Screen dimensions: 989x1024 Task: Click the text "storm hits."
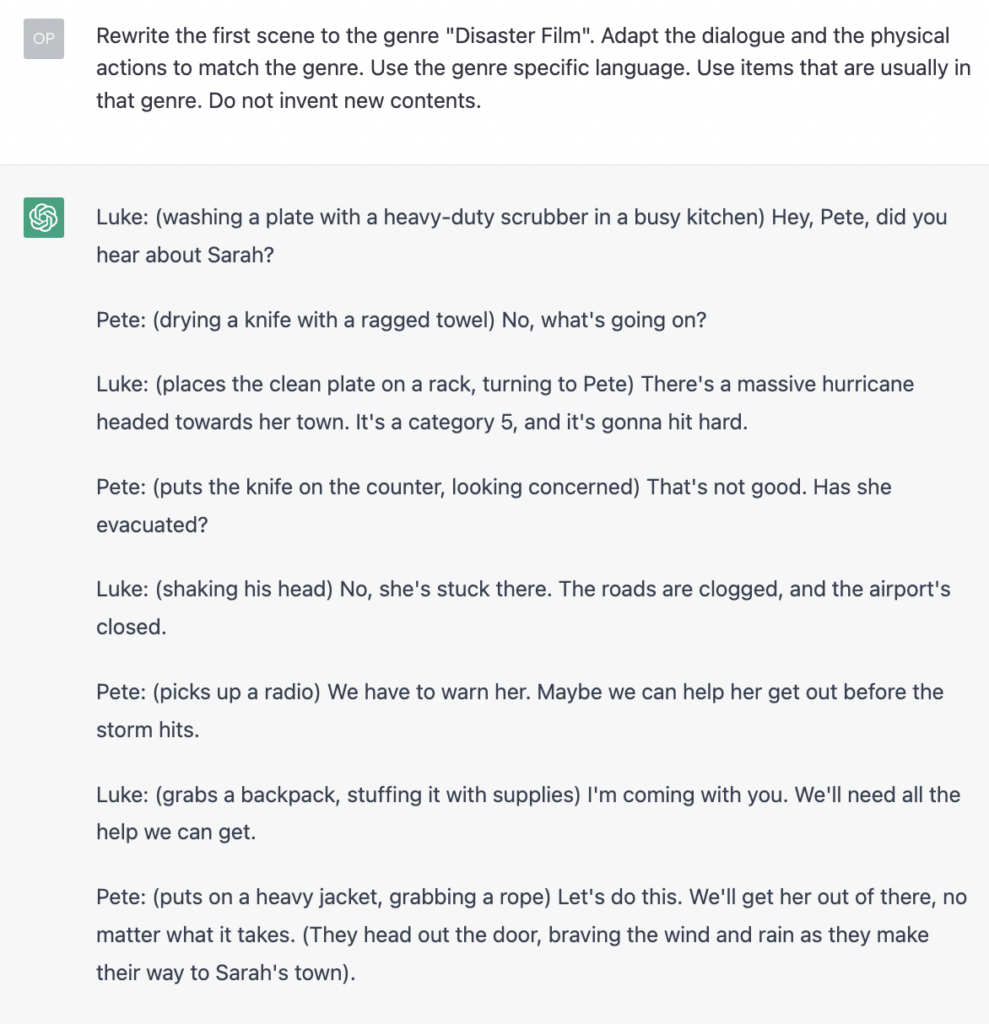click(148, 729)
